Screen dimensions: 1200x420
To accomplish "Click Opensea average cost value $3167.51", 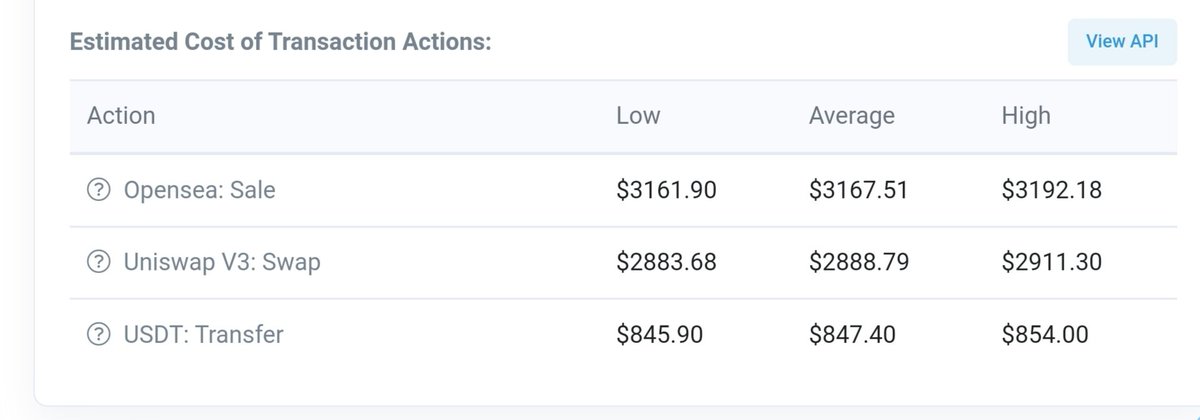I will point(858,189).
